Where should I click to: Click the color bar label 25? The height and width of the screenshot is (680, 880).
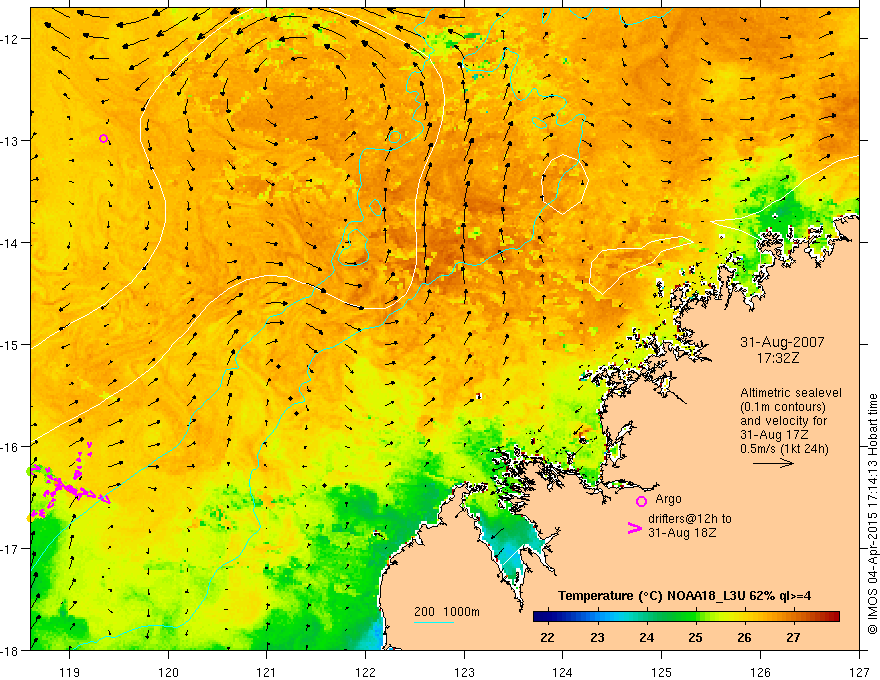tap(695, 638)
